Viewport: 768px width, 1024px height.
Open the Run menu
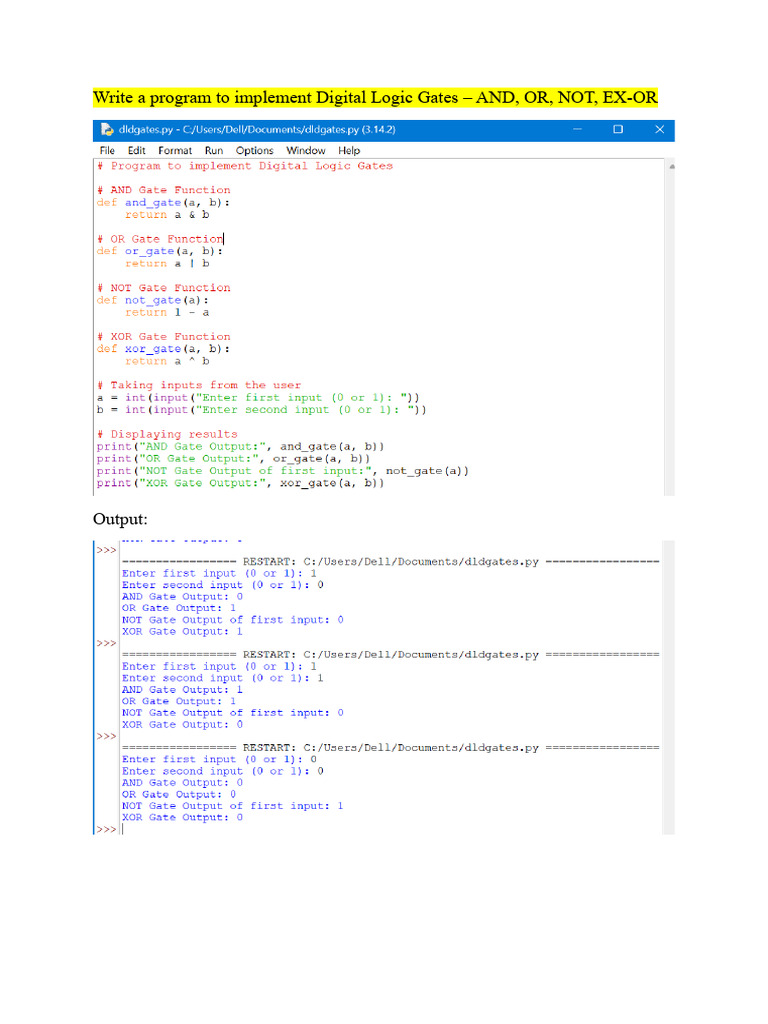click(214, 150)
